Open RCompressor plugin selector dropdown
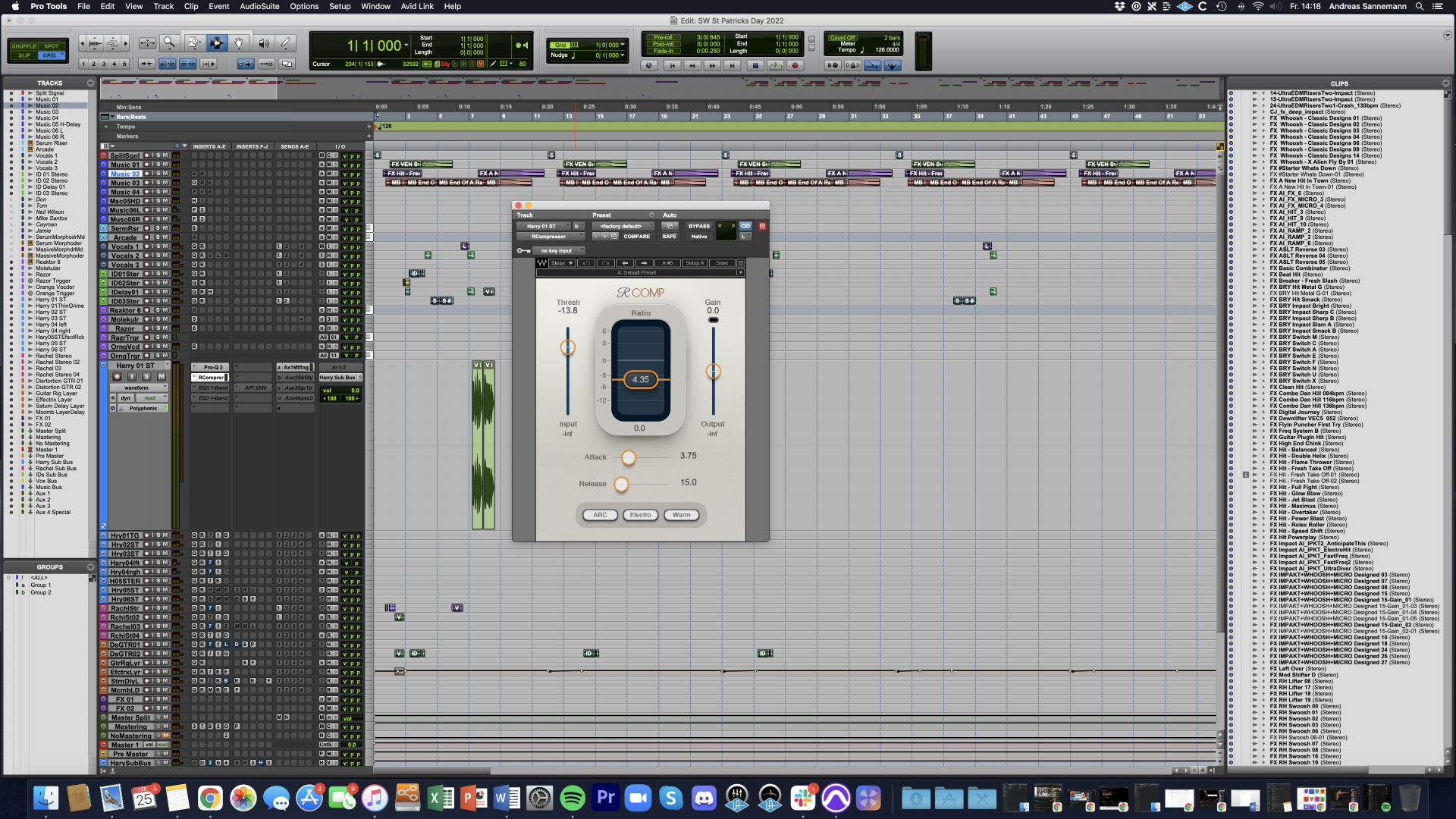The image size is (1456, 819). pos(549,237)
